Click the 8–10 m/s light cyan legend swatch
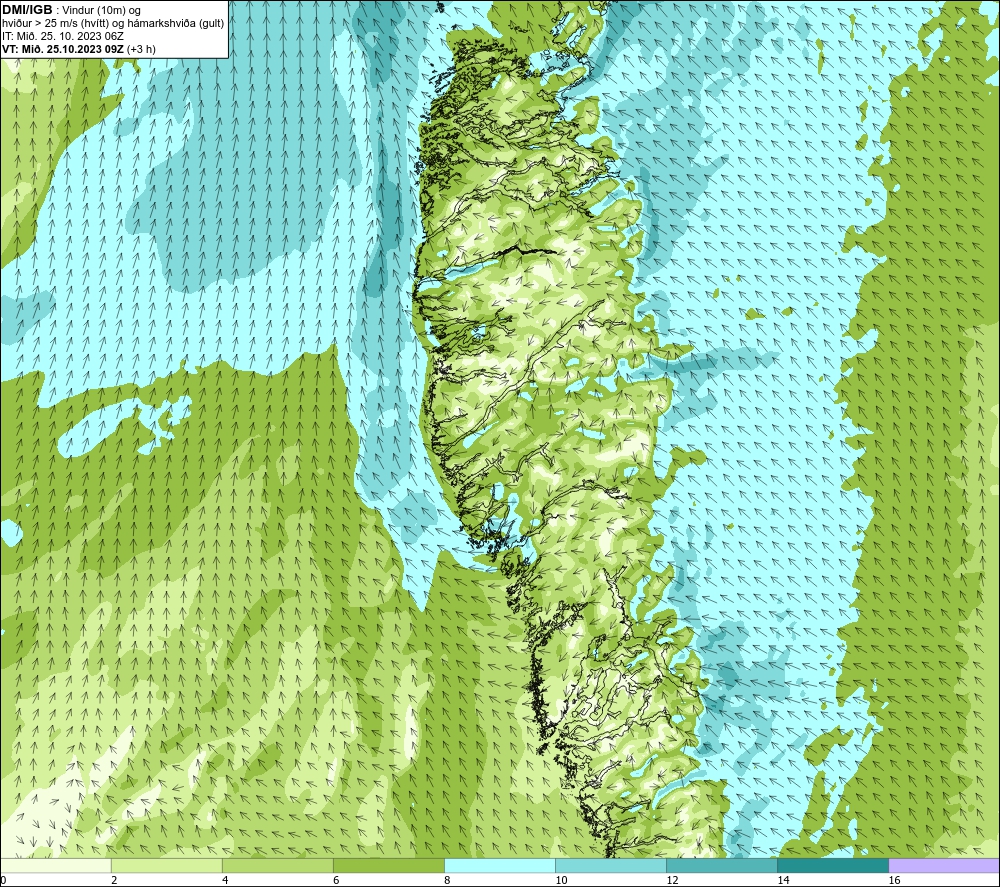The width and height of the screenshot is (1000, 887). pos(500,866)
